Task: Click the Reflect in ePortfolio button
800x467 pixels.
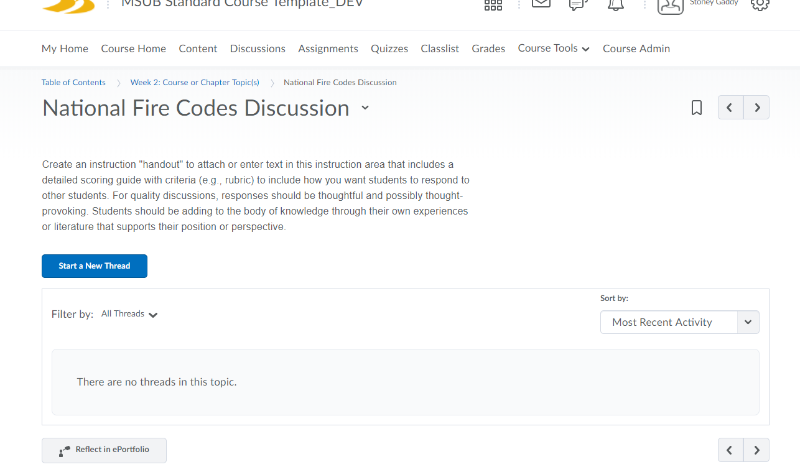Action: (x=104, y=450)
